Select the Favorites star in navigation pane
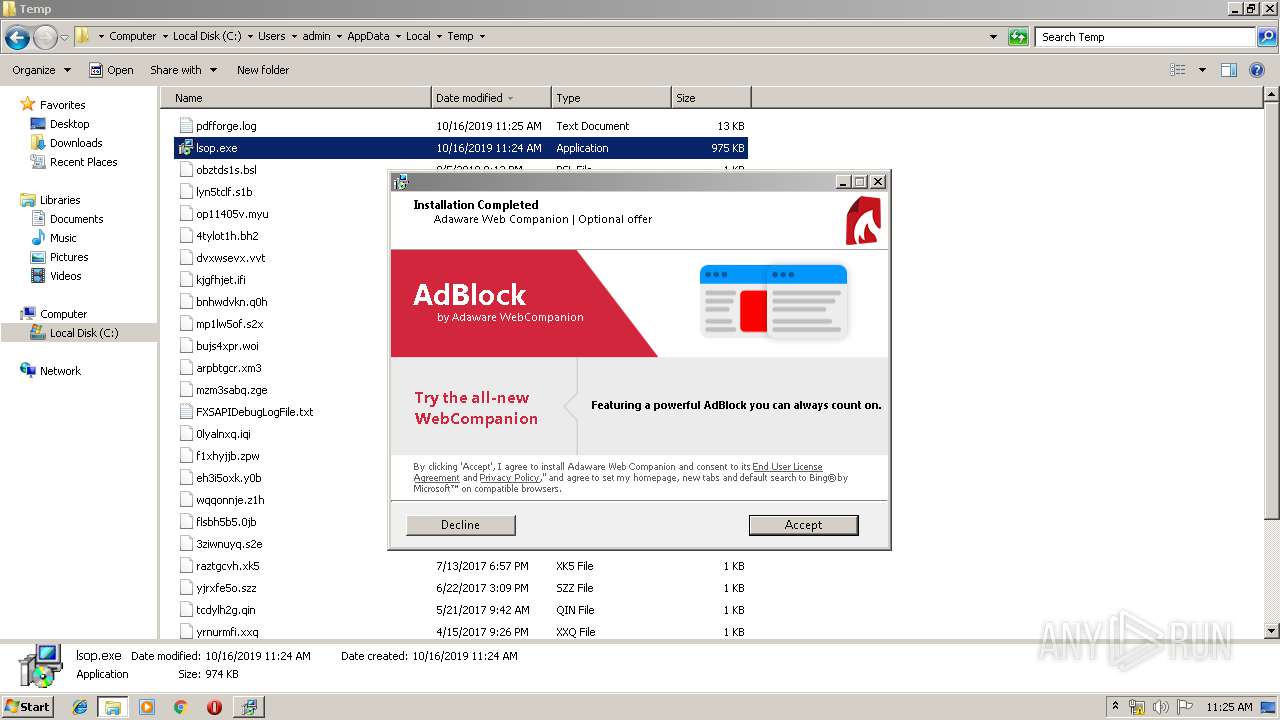Screen dimensions: 1280x720 pos(28,104)
